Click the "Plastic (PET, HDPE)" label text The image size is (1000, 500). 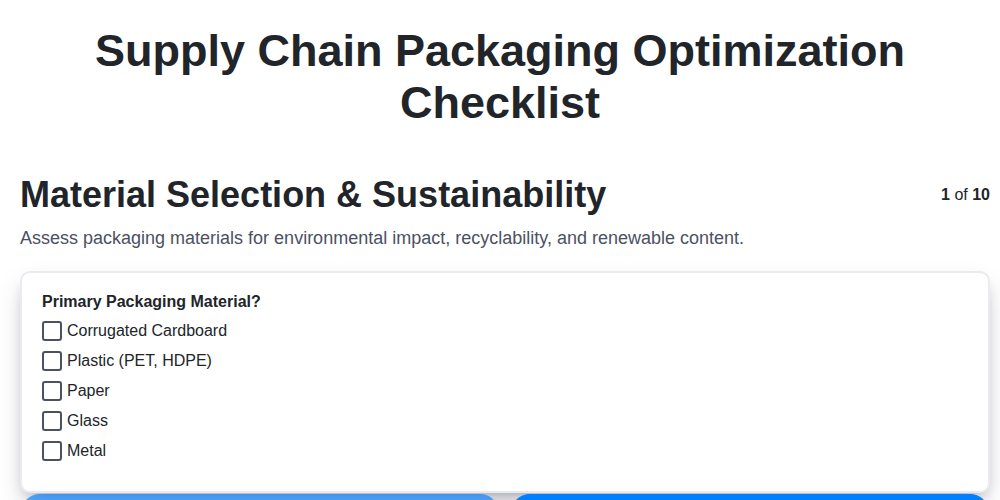(139, 361)
